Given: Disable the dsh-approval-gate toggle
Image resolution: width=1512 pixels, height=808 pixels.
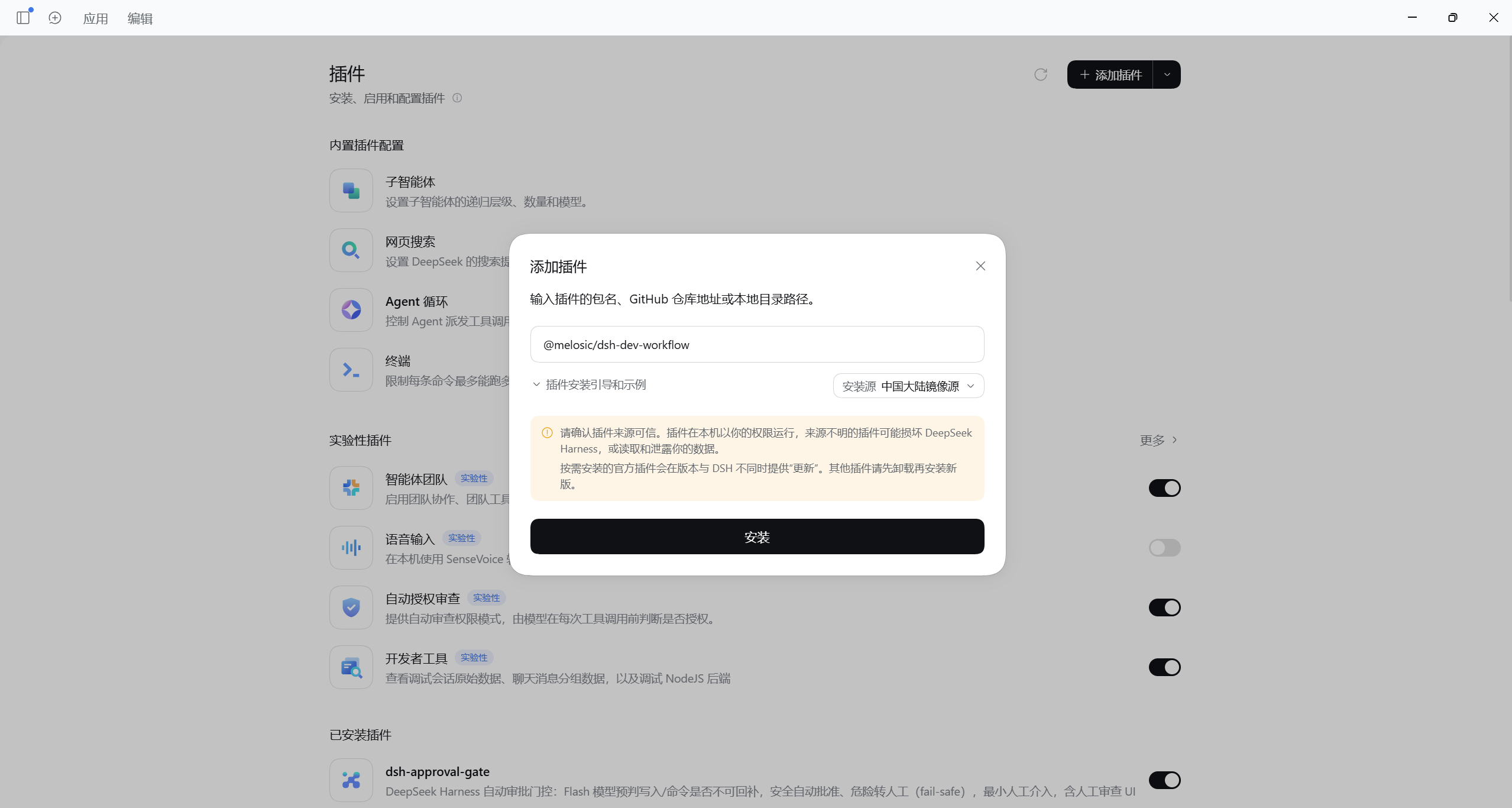Looking at the screenshot, I should 1164,780.
